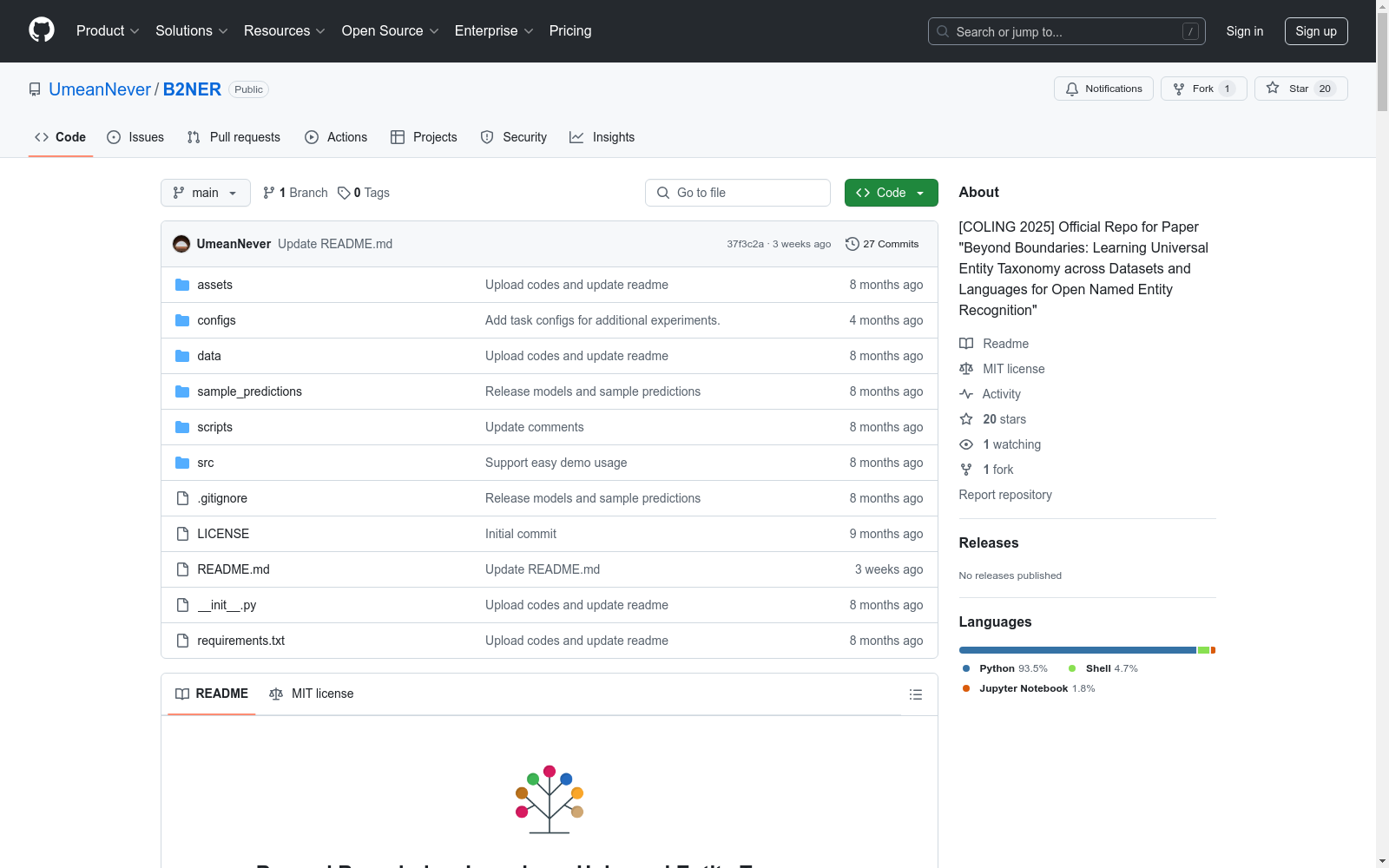
Task: Click the Go to file search field
Action: pyautogui.click(x=738, y=193)
